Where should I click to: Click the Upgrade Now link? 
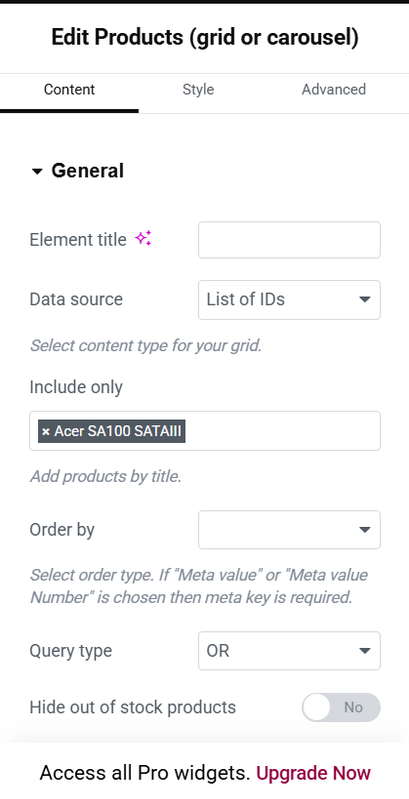(x=313, y=773)
